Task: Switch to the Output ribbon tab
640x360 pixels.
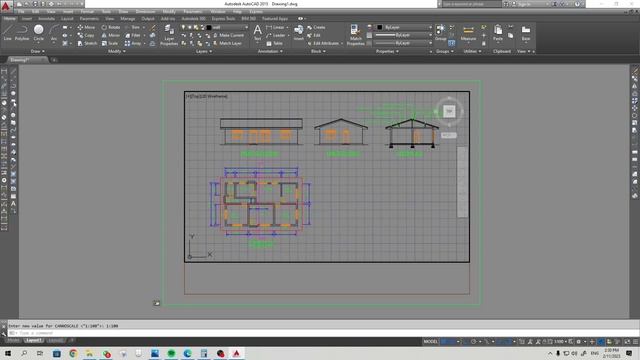Action: coord(148,19)
